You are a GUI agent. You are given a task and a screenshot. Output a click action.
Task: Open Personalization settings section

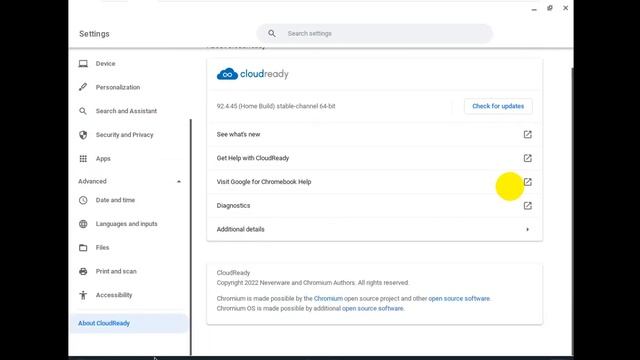click(118, 87)
